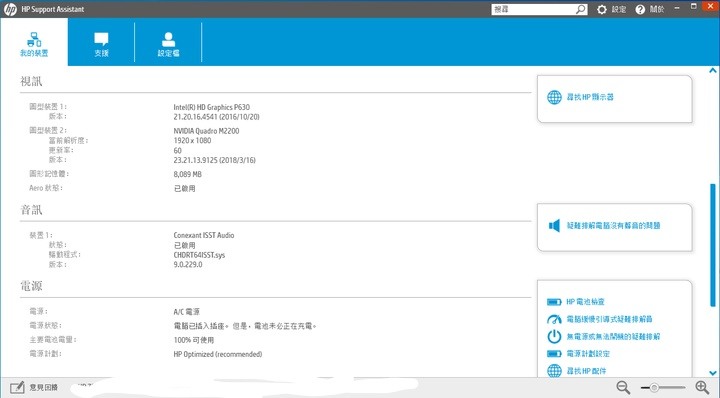The width and height of the screenshot is (720, 398).
Task: Open the 尋找 HP 配件 link
Action: point(586,370)
